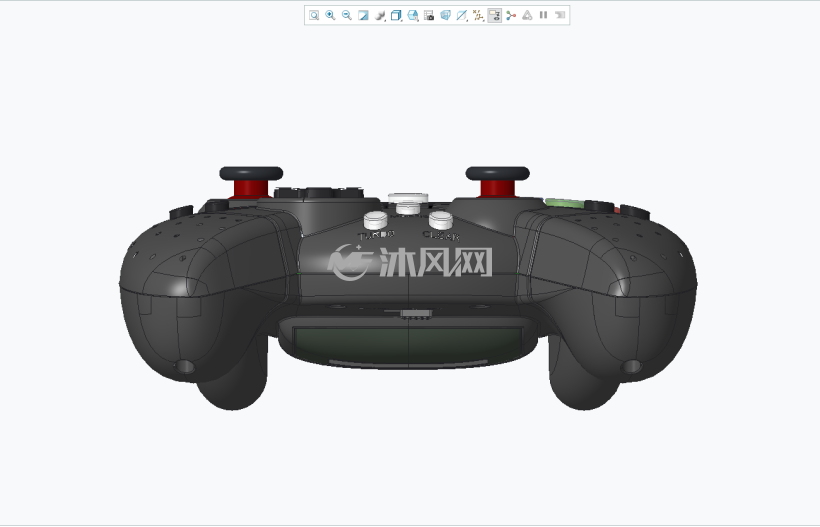Open the section view plane dropdown
Screen dimensions: 820x527
coord(462,15)
